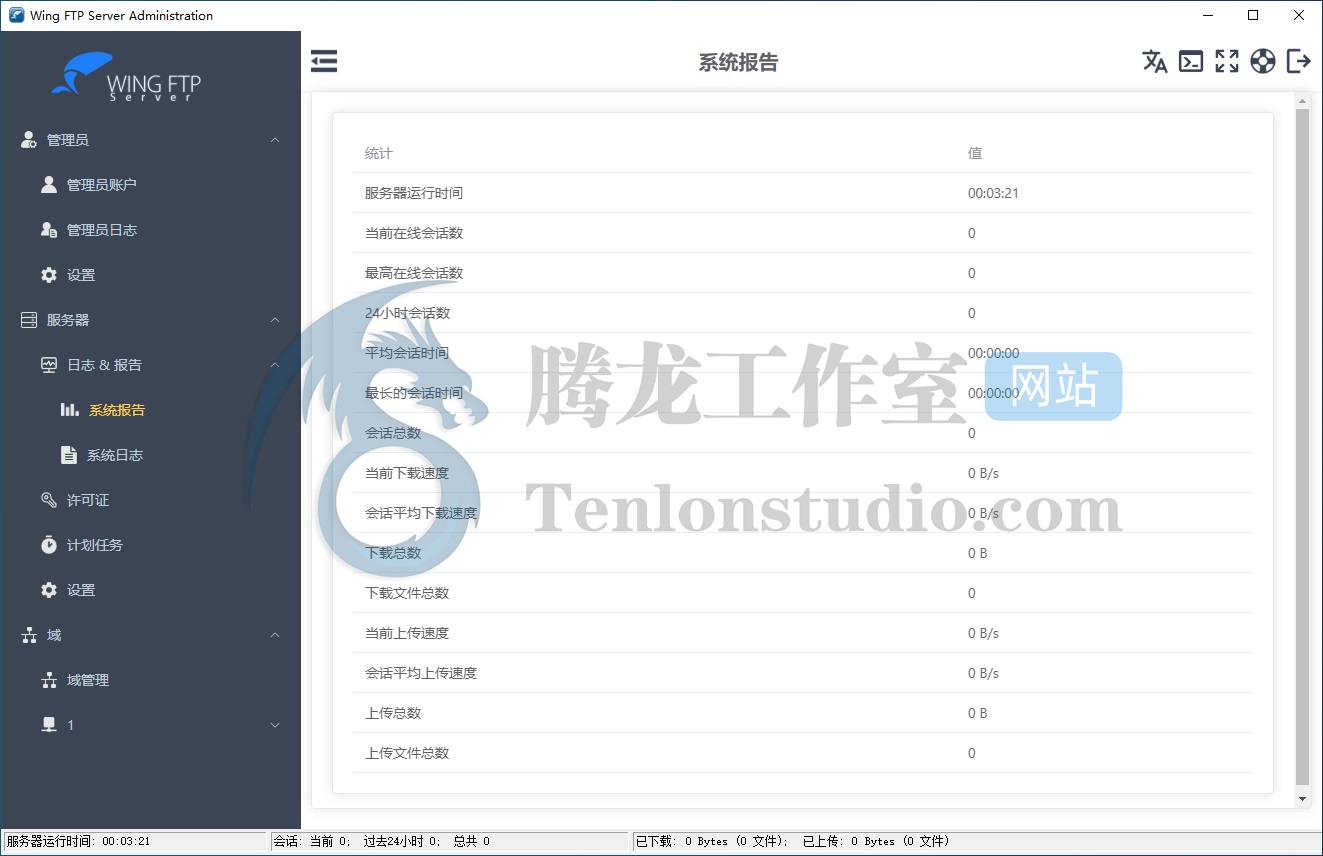Select 系统日志 in the sidebar
Image resolution: width=1323 pixels, height=856 pixels.
pyautogui.click(x=114, y=455)
